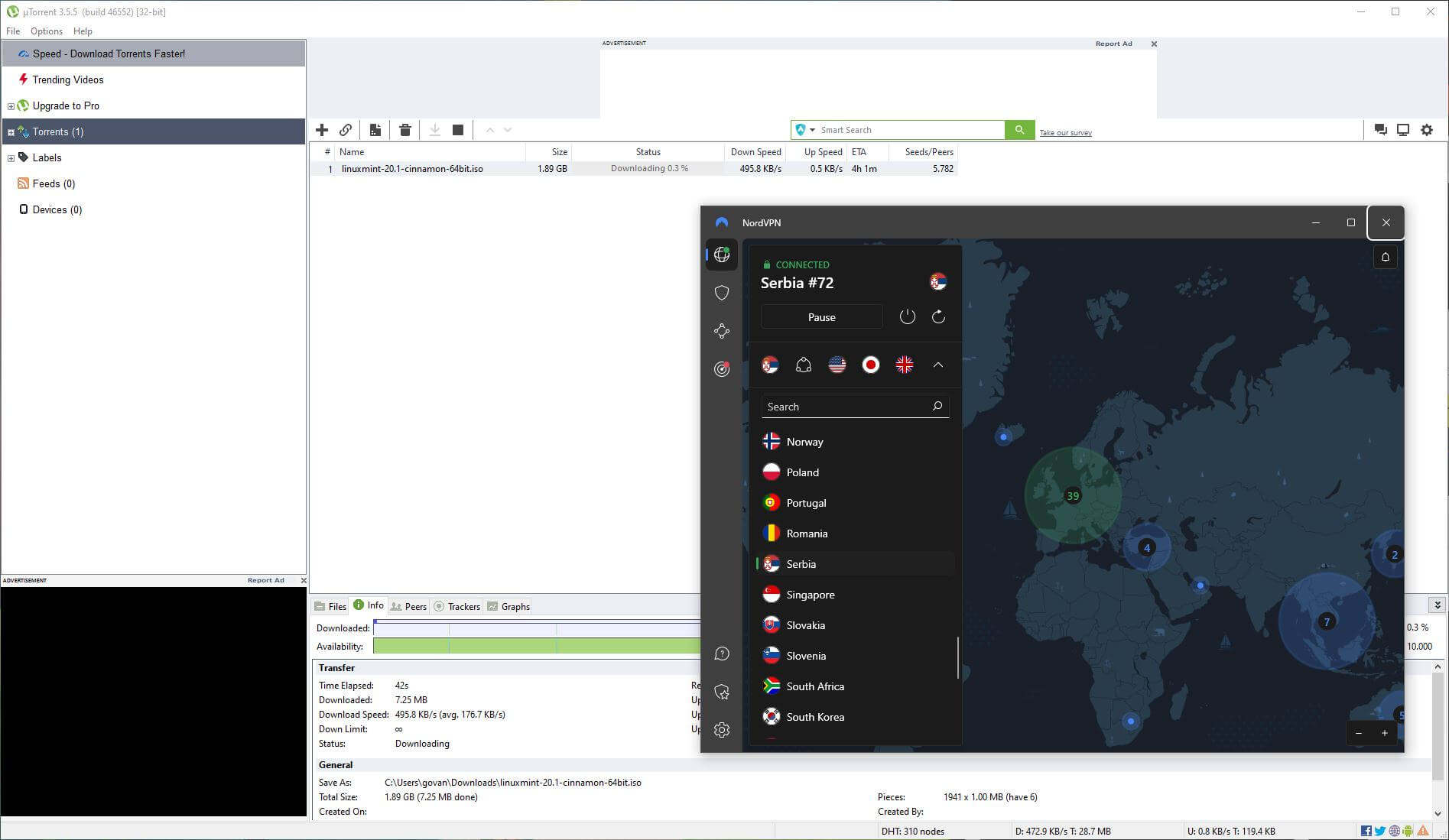Screen dimensions: 1449x840
Task: Open NordVPN help question icon
Action: point(722,654)
